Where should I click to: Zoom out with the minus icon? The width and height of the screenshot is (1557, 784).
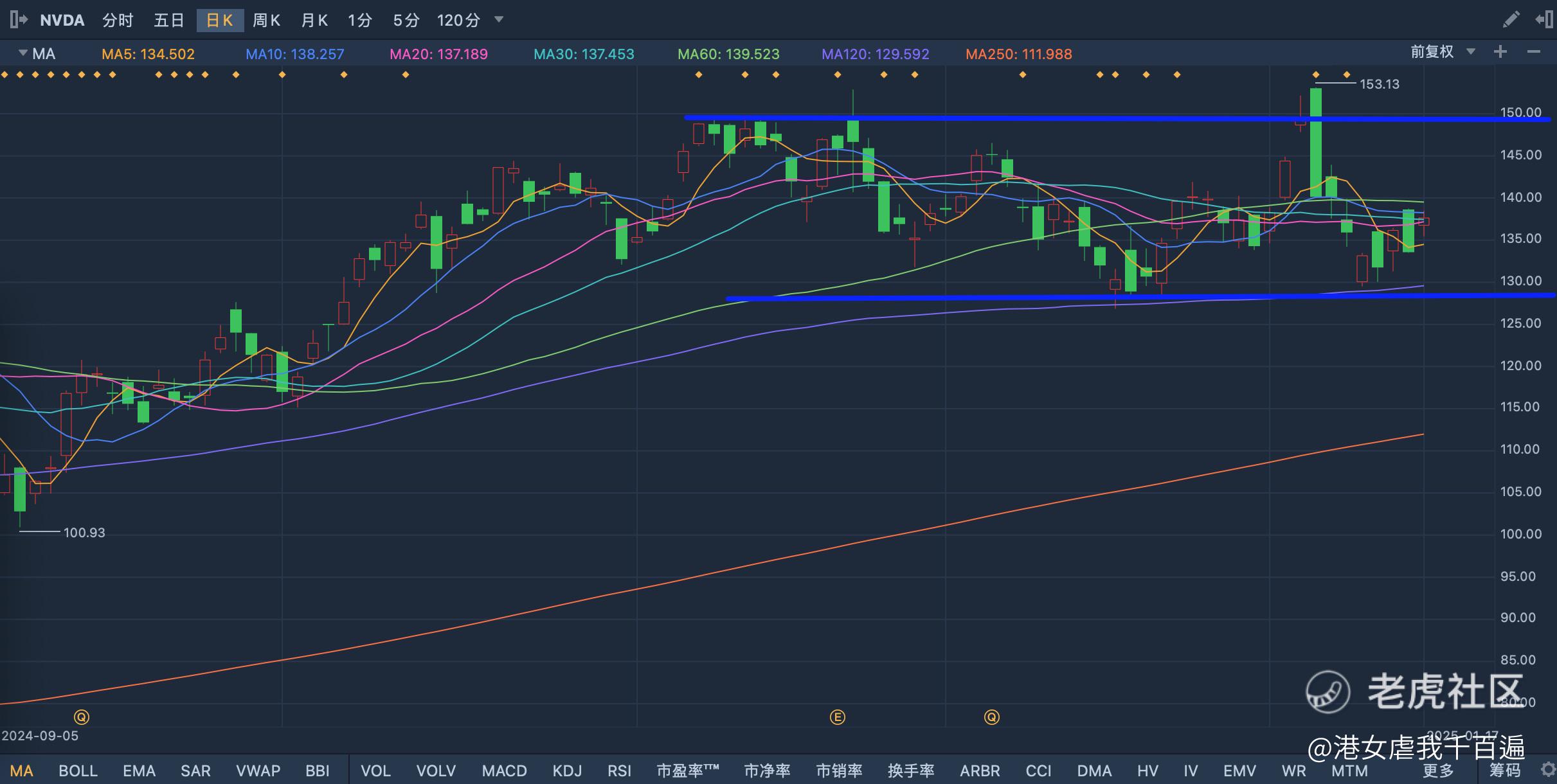pyautogui.click(x=1534, y=52)
